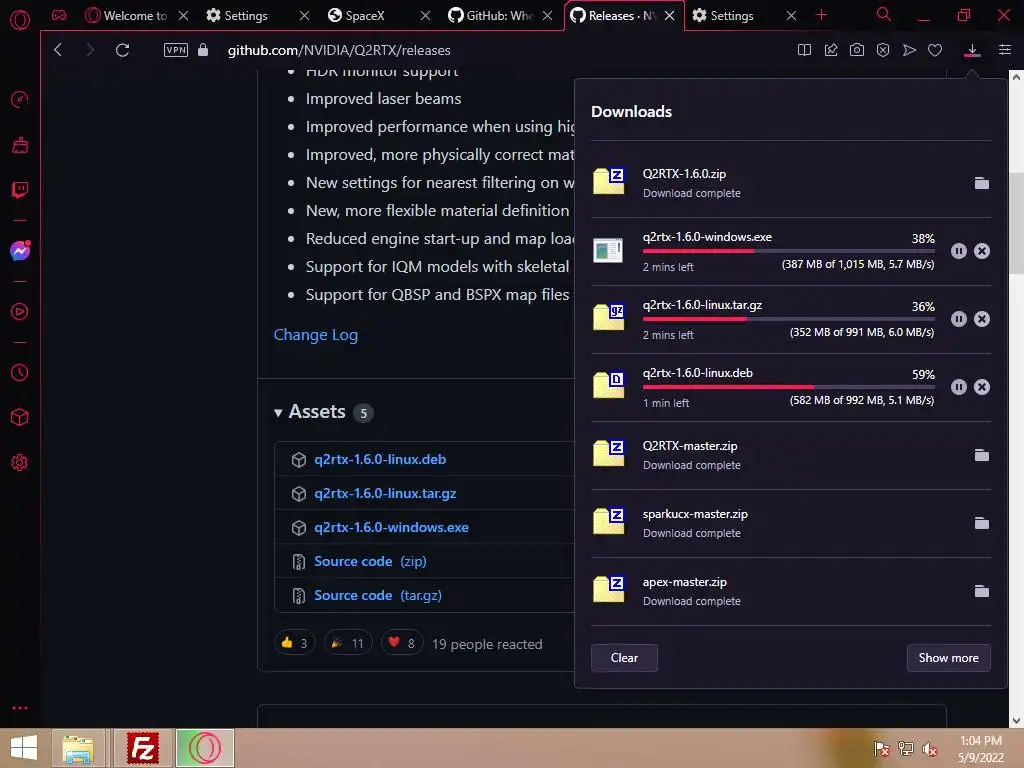This screenshot has width=1024, height=768.
Task: Clear the downloads list
Action: point(624,658)
